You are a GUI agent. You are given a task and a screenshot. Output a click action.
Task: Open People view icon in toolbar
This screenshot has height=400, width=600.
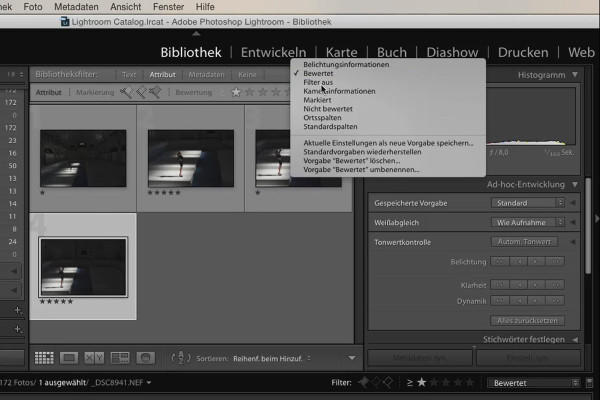tap(145, 358)
